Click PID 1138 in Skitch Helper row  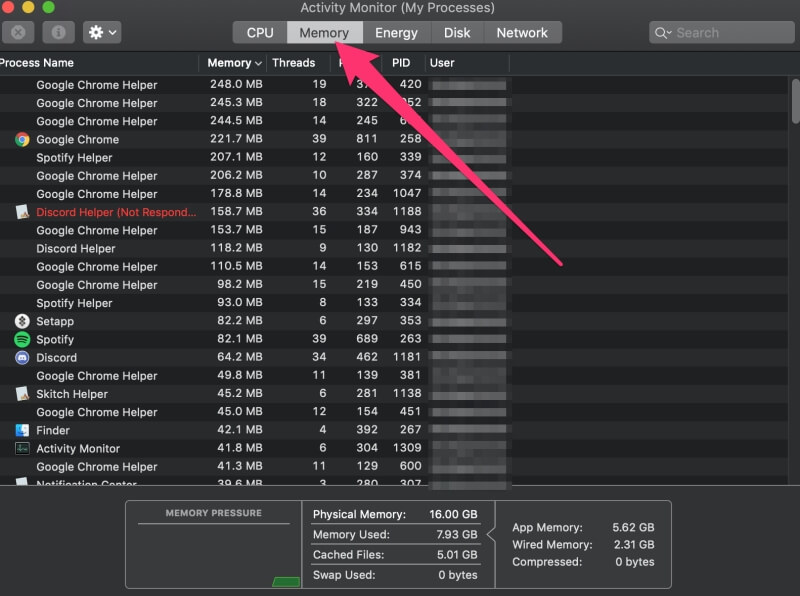[x=407, y=393]
